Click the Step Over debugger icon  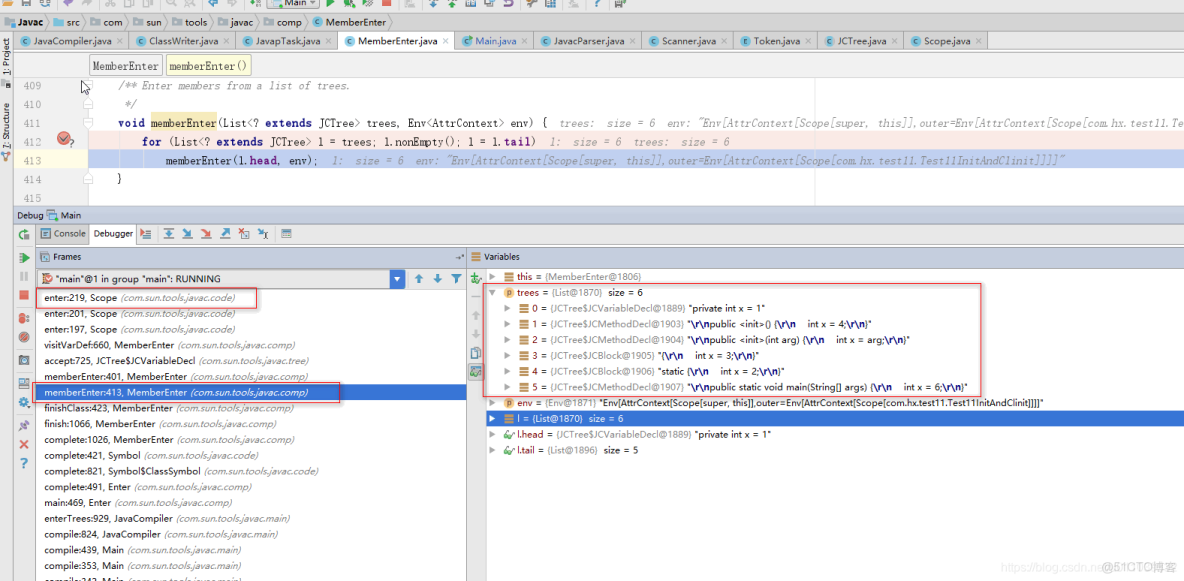click(168, 233)
